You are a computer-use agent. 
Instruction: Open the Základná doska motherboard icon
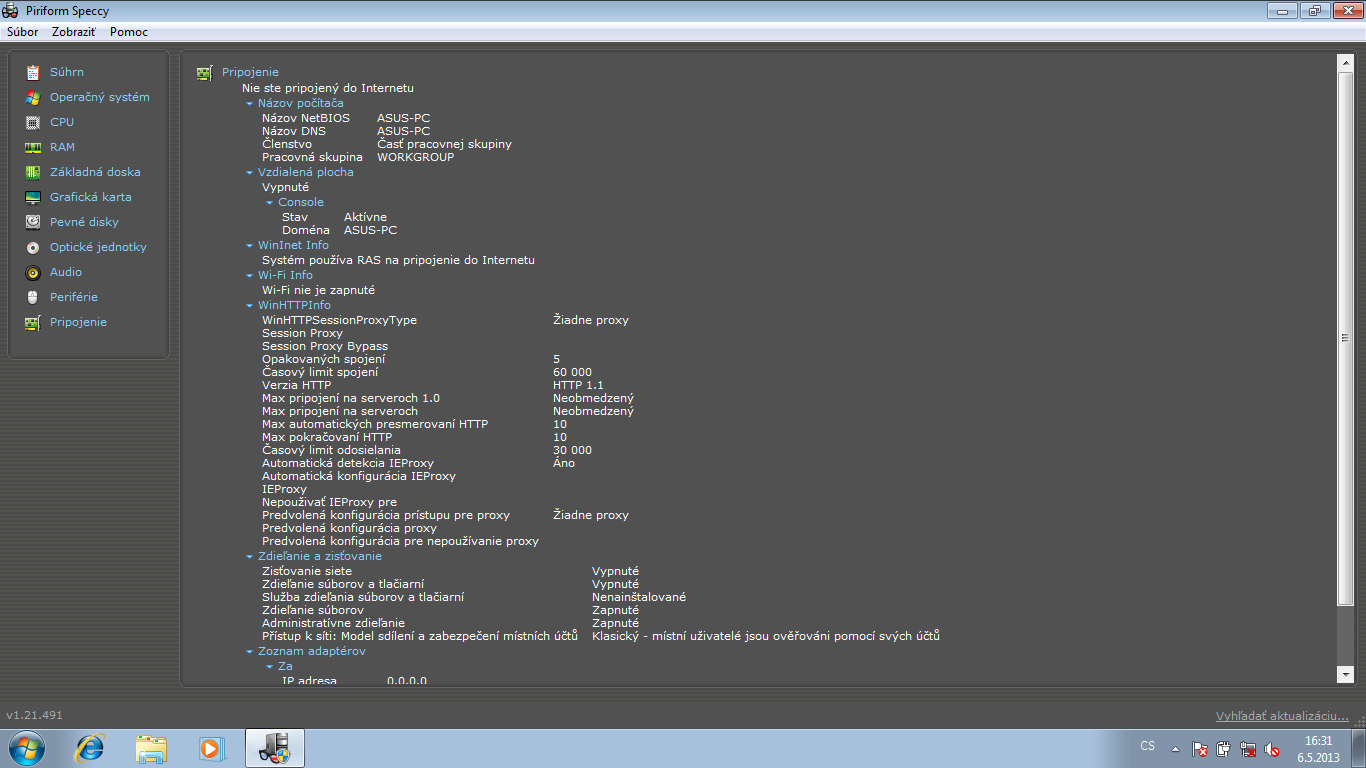(x=33, y=172)
